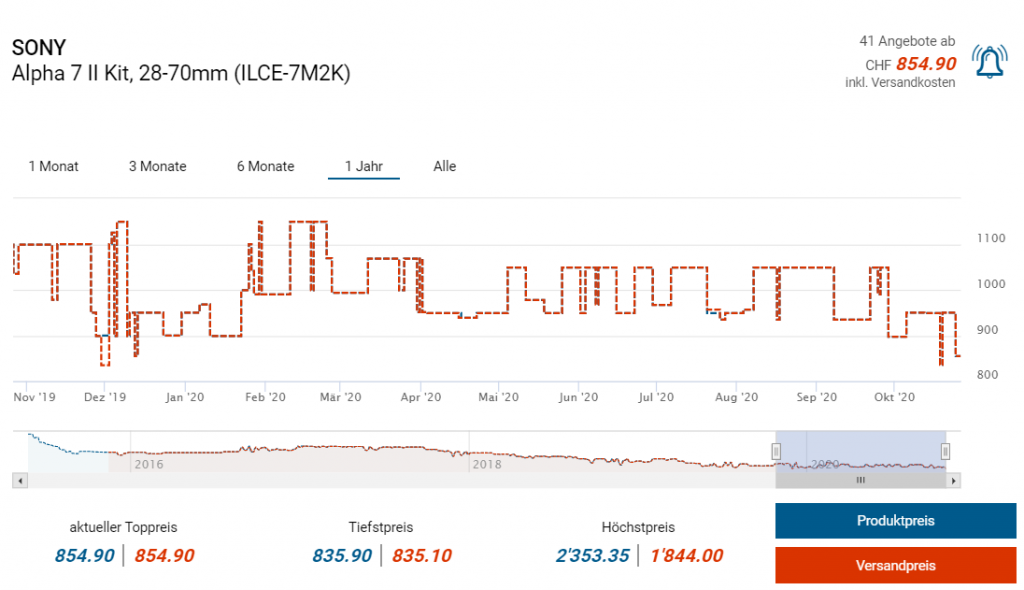Click the 2016 area in the navigator

tap(148, 464)
